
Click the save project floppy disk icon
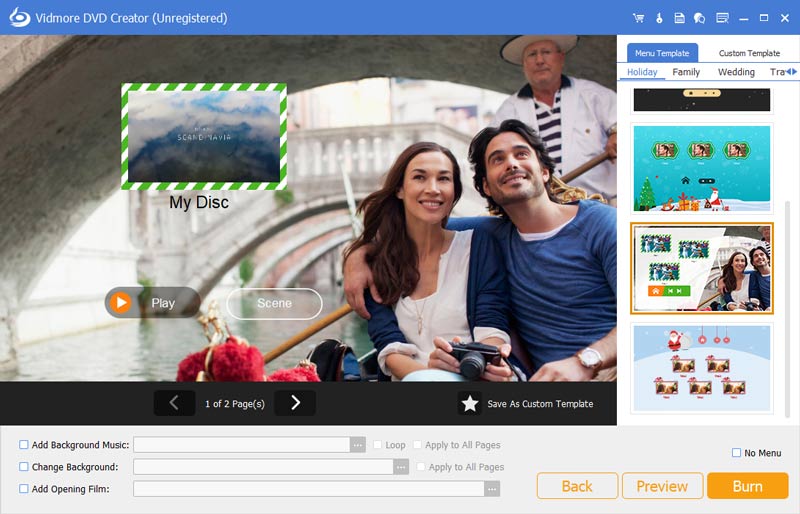[679, 18]
